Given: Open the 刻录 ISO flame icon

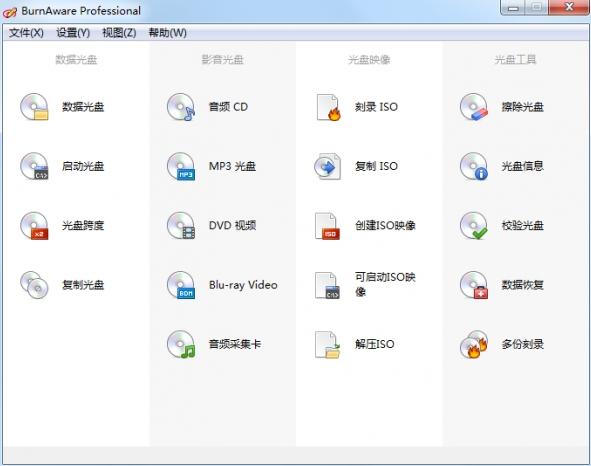Looking at the screenshot, I should (328, 107).
